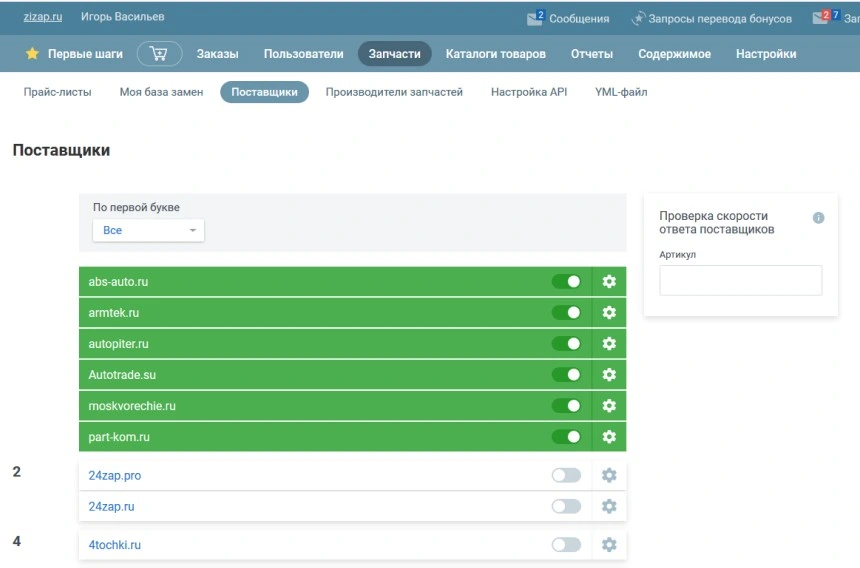Image resolution: width=860 pixels, height=568 pixels.
Task: Switch to Производители запчастей tab
Action: [x=394, y=92]
